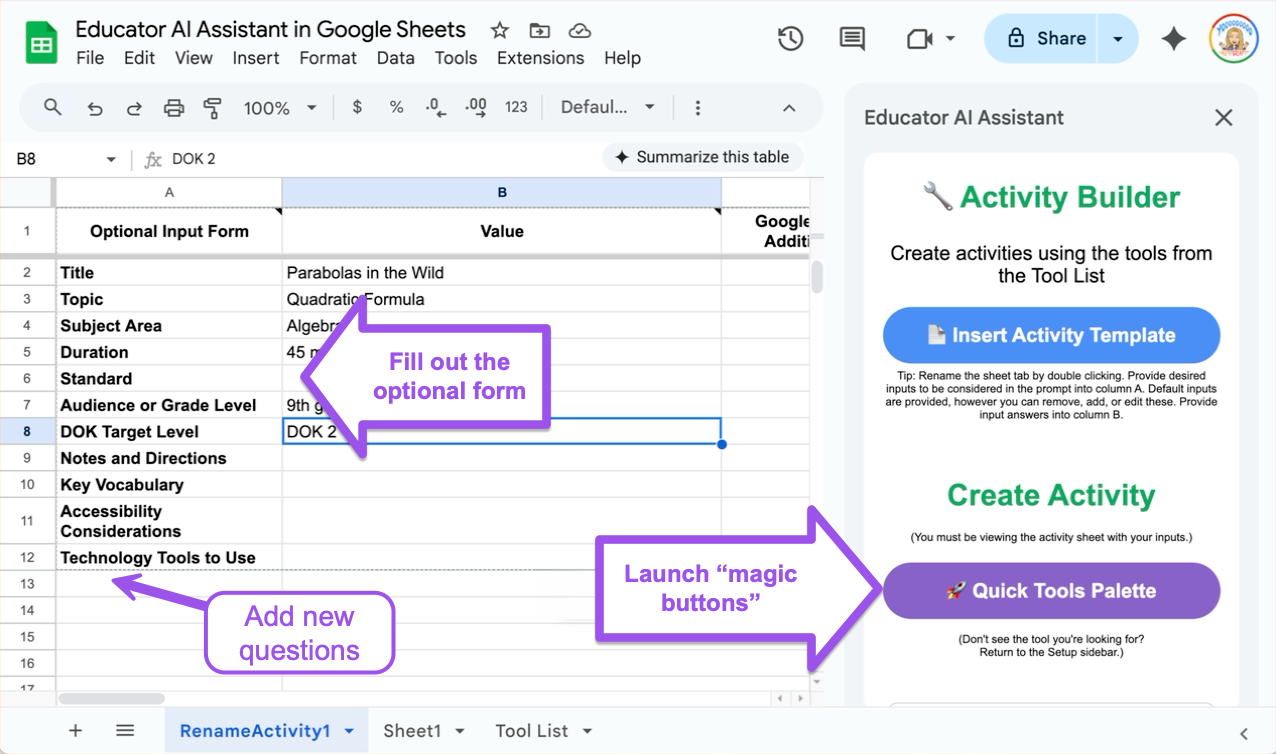The height and width of the screenshot is (754, 1276).
Task: Click the side panel collapse chevron
Action: (1244, 733)
